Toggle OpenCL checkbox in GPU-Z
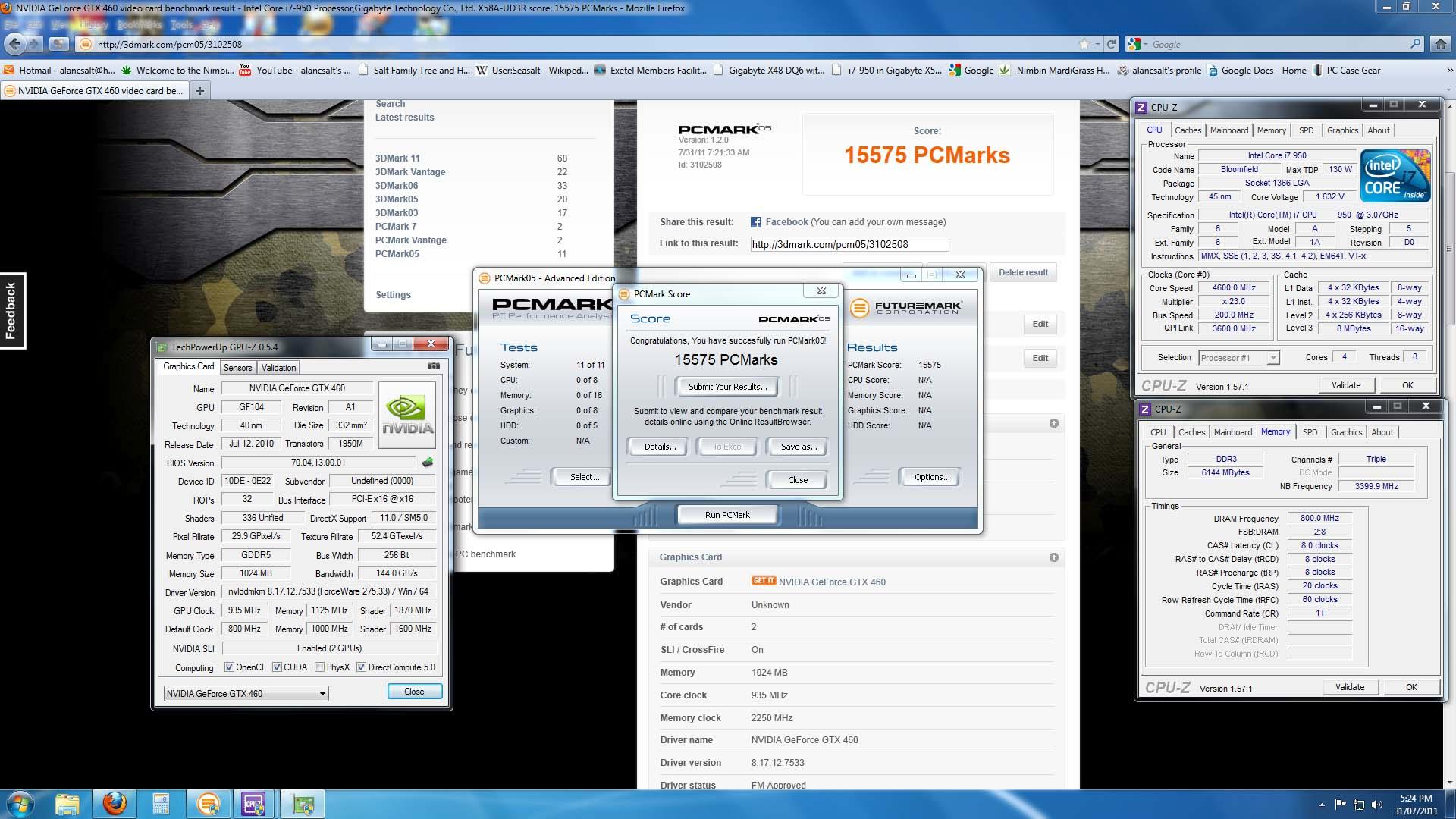Image resolution: width=1456 pixels, height=819 pixels. coord(229,667)
